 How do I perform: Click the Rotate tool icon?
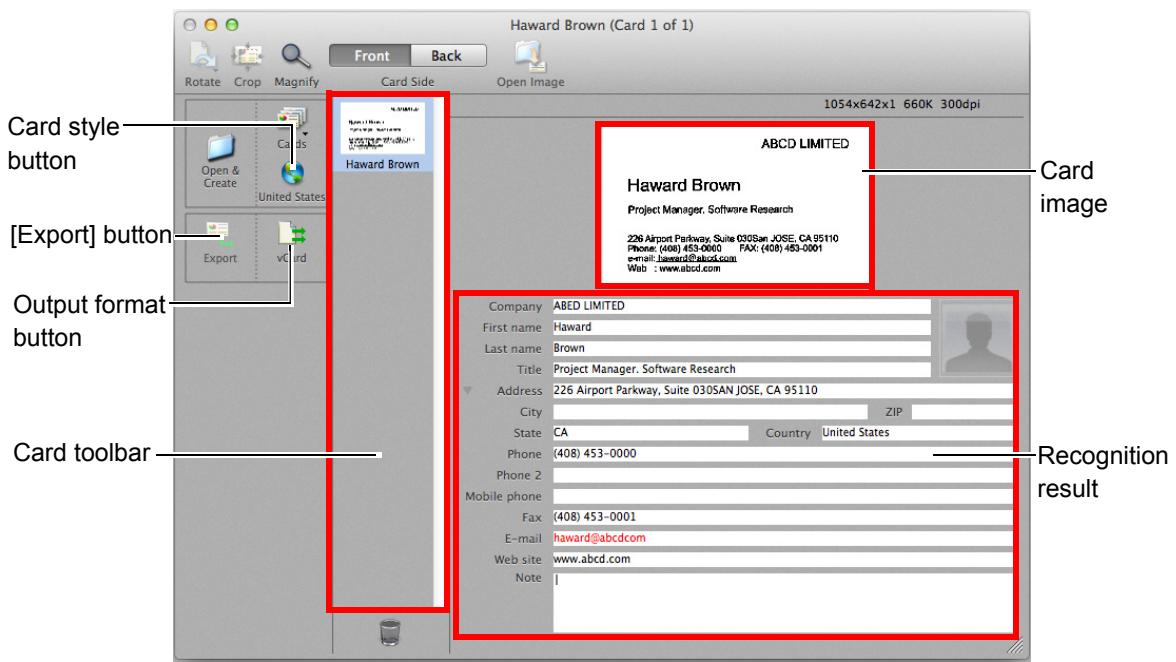(x=202, y=55)
